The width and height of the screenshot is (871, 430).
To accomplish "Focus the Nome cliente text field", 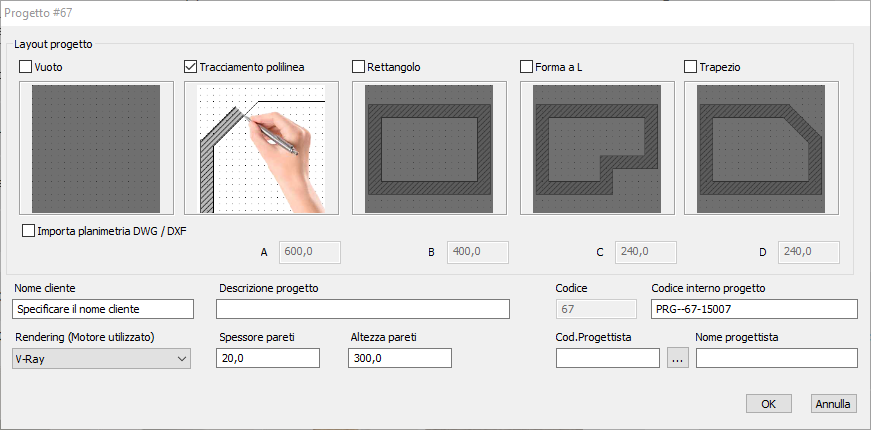I will (x=103, y=309).
